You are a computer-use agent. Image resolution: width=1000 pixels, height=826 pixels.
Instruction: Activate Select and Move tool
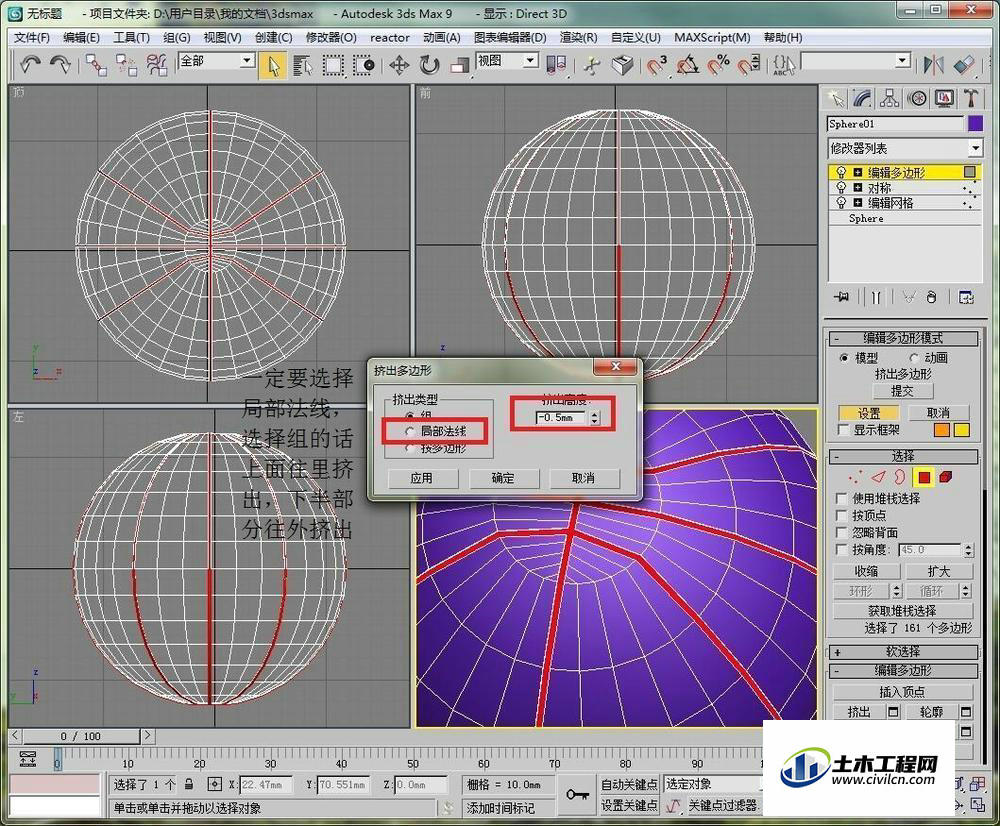point(399,65)
